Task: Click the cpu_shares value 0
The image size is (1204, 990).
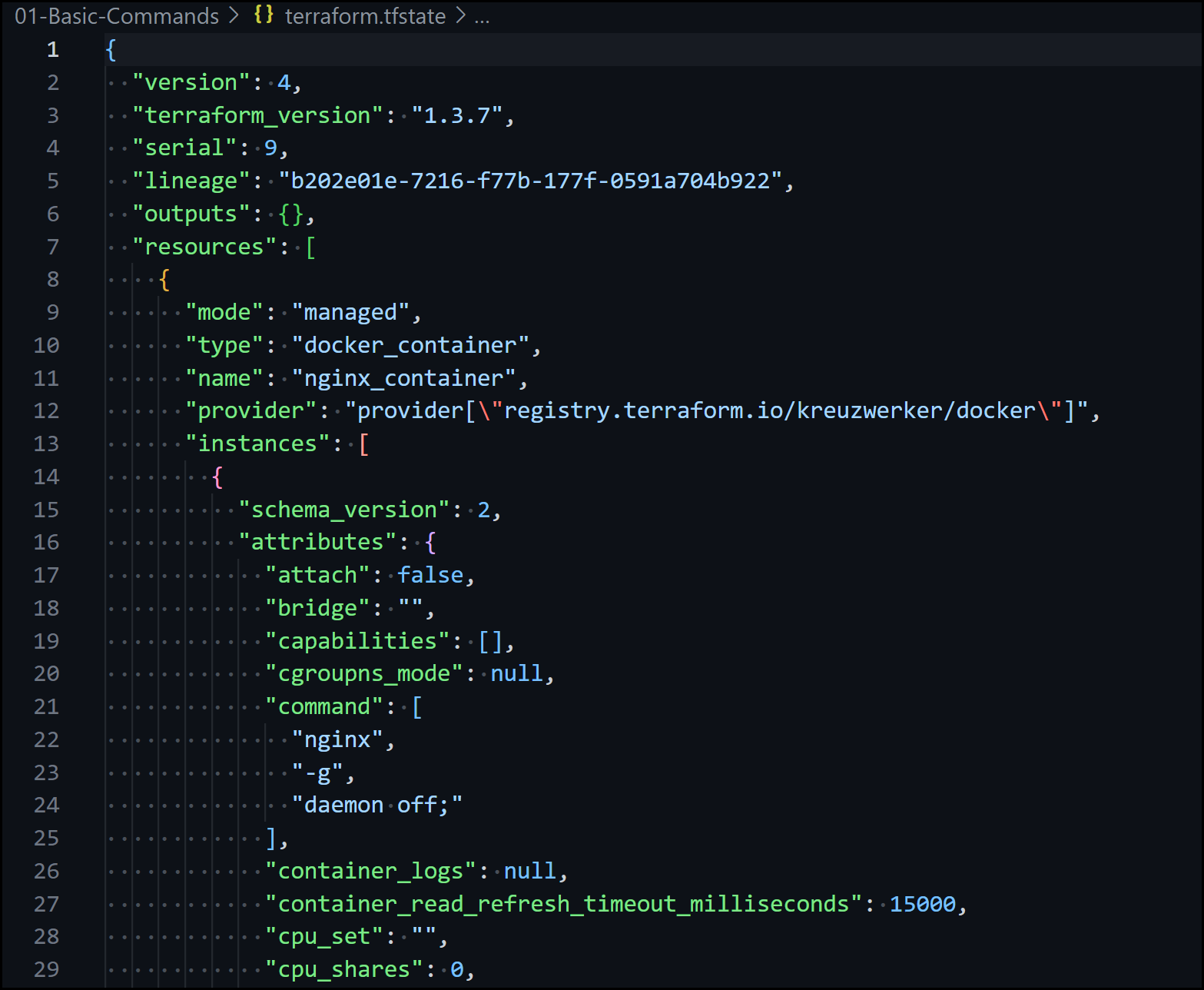Action: (462, 969)
